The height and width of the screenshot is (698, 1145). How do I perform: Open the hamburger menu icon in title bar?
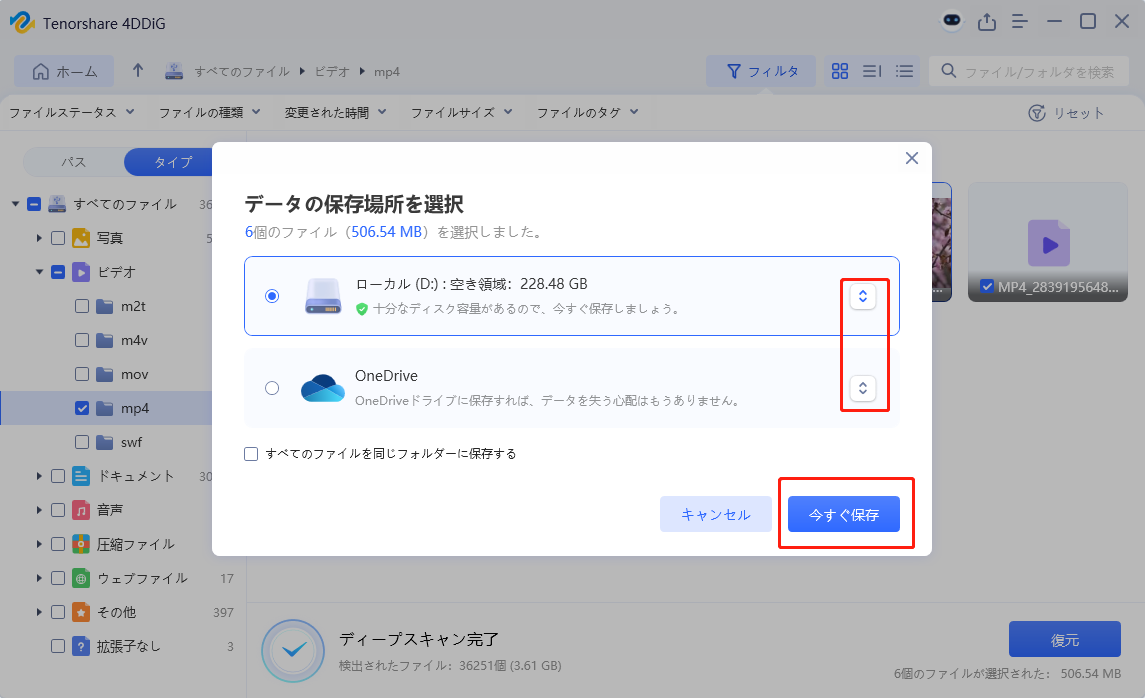point(1020,22)
